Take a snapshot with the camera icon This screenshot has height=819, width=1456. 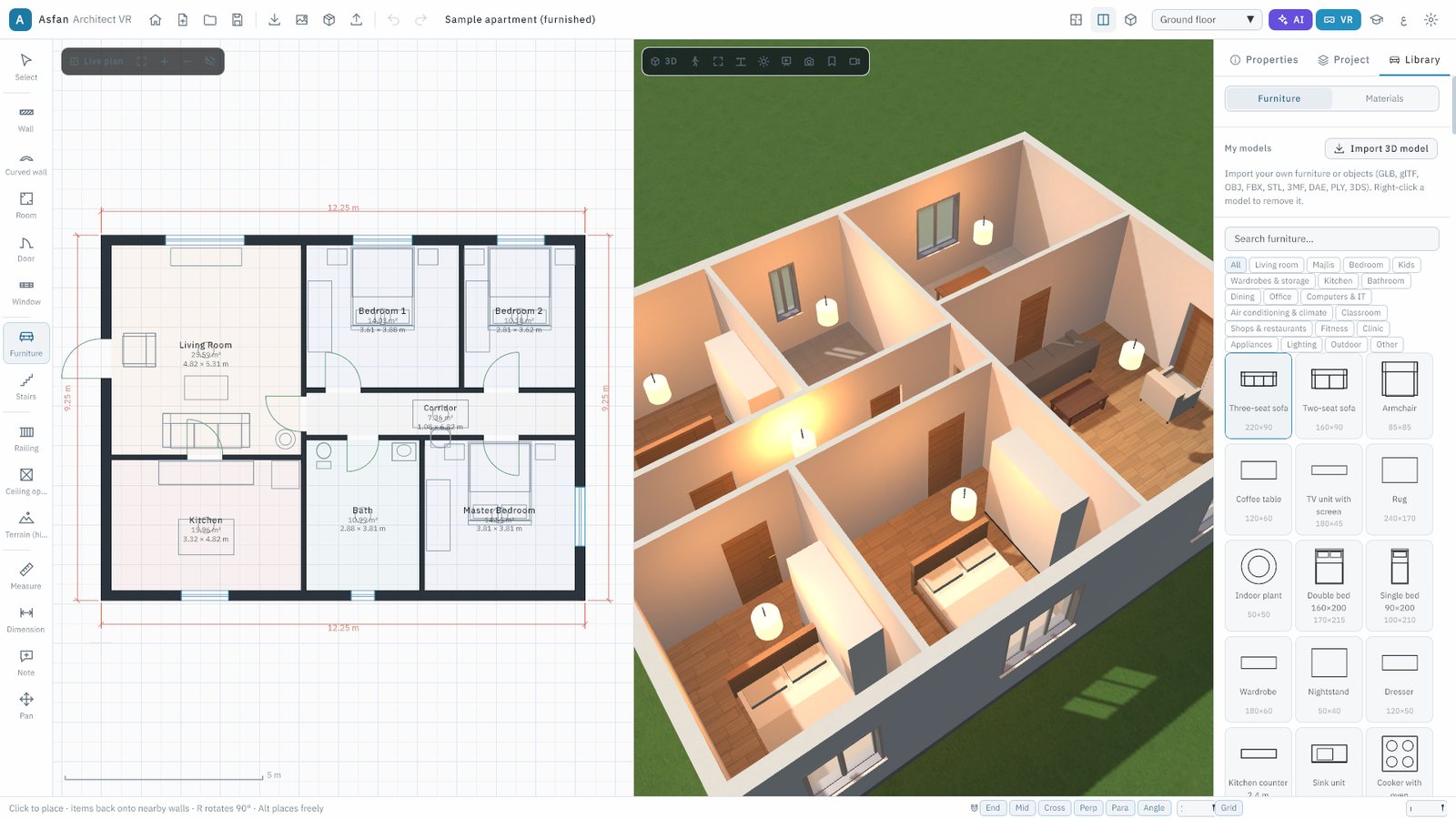click(809, 61)
